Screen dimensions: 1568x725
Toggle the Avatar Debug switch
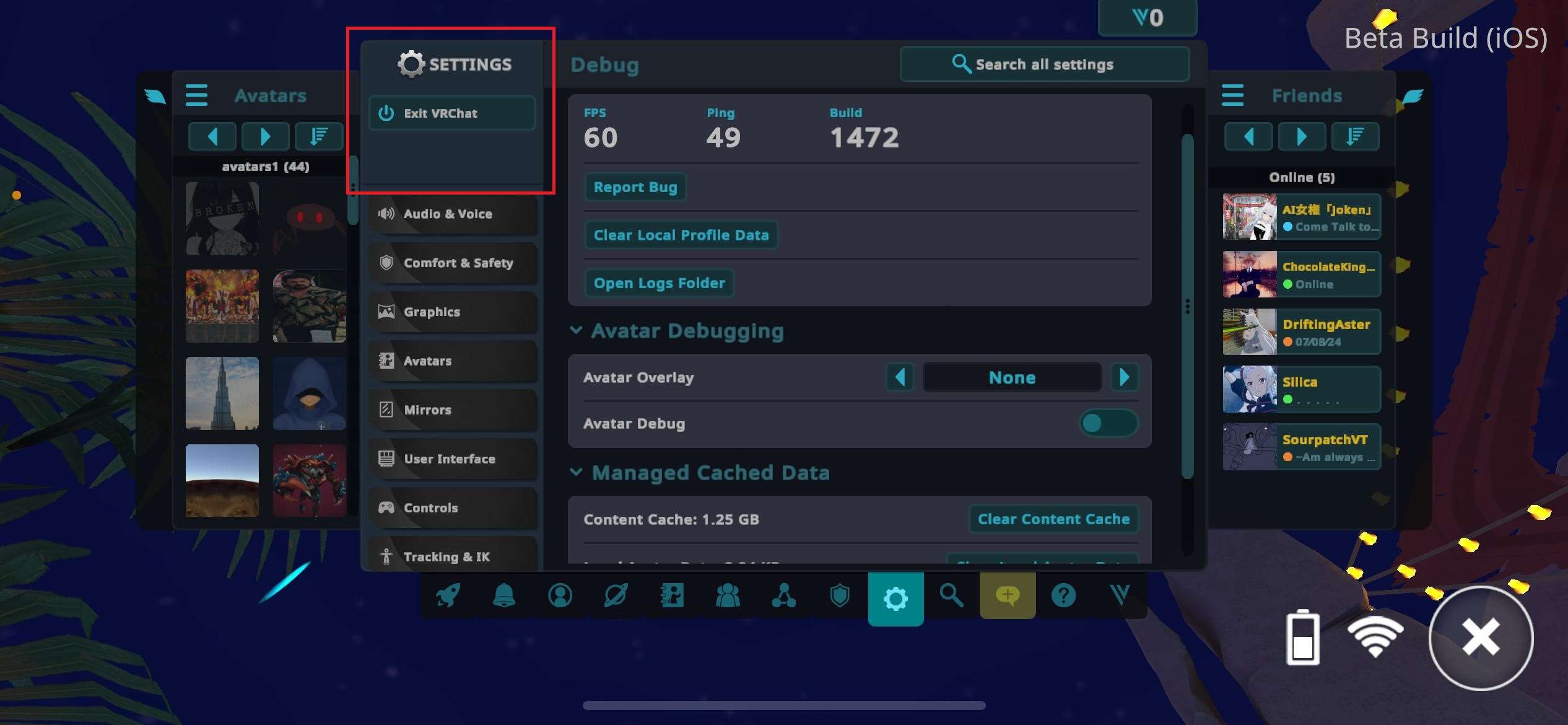1108,423
